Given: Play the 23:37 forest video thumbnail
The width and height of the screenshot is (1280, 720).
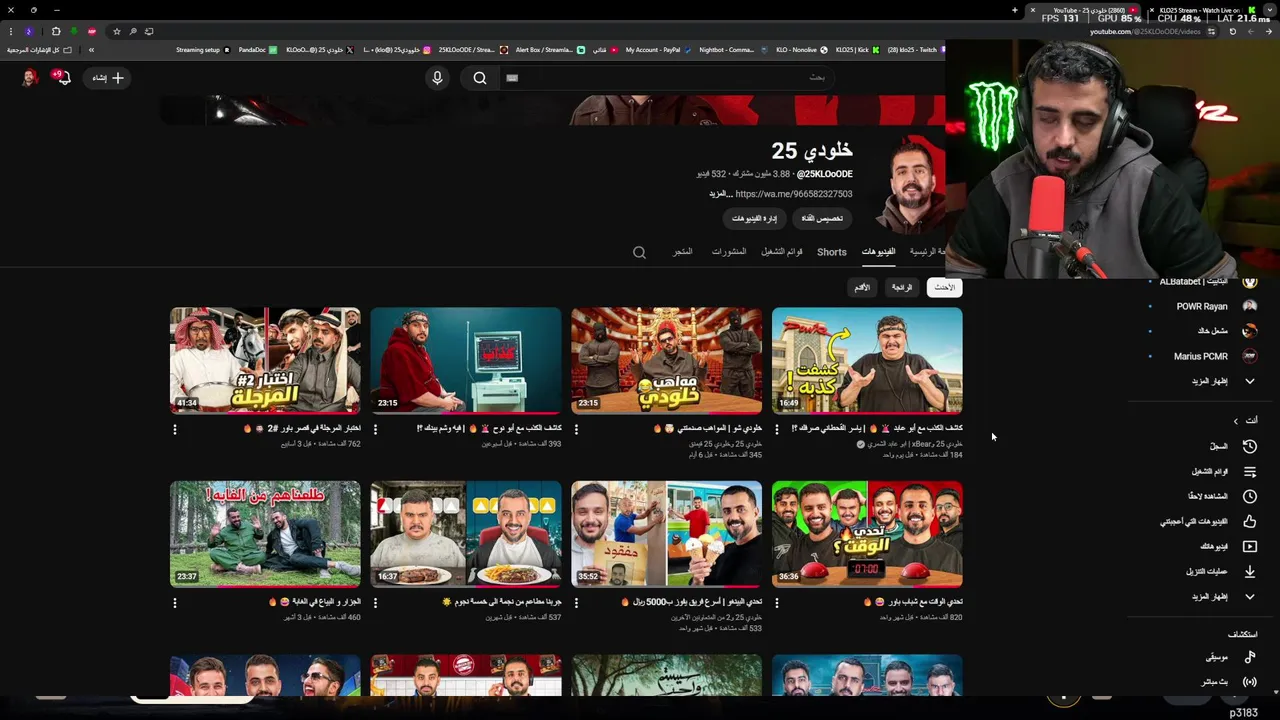Looking at the screenshot, I should click(265, 534).
